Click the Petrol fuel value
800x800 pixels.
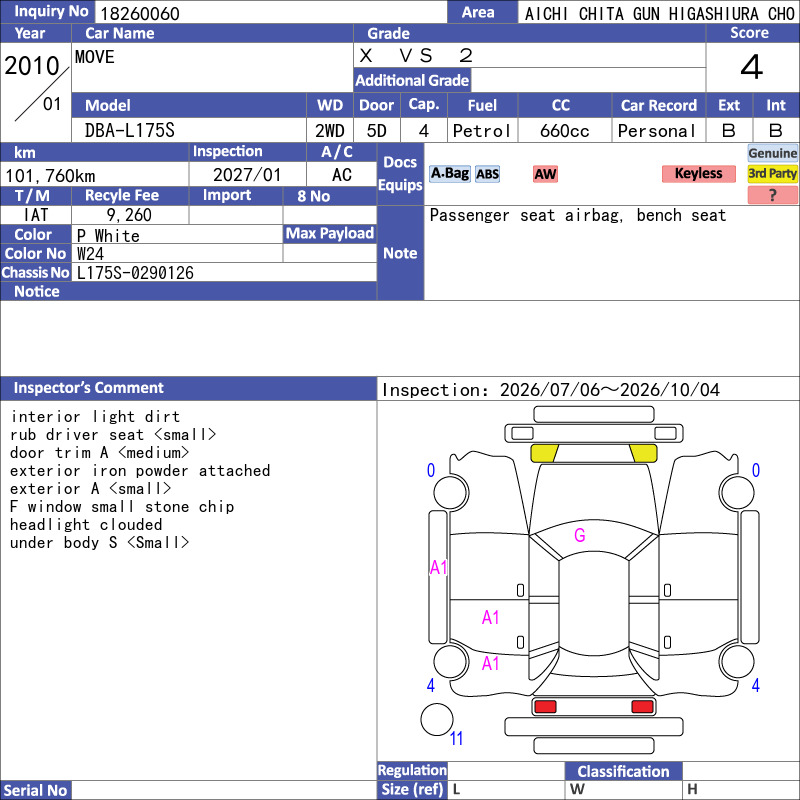point(482,131)
